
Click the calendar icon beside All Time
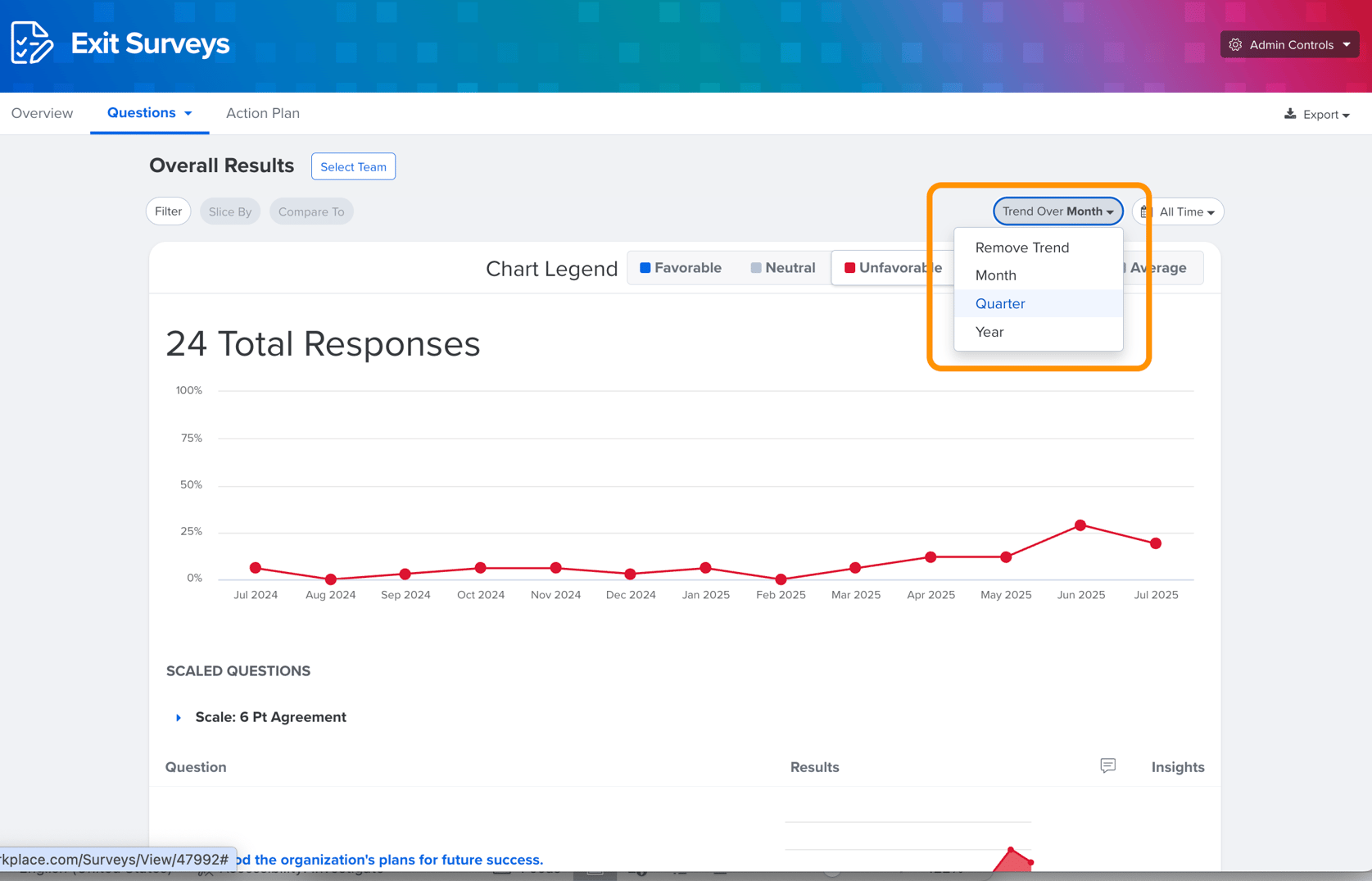click(1146, 211)
